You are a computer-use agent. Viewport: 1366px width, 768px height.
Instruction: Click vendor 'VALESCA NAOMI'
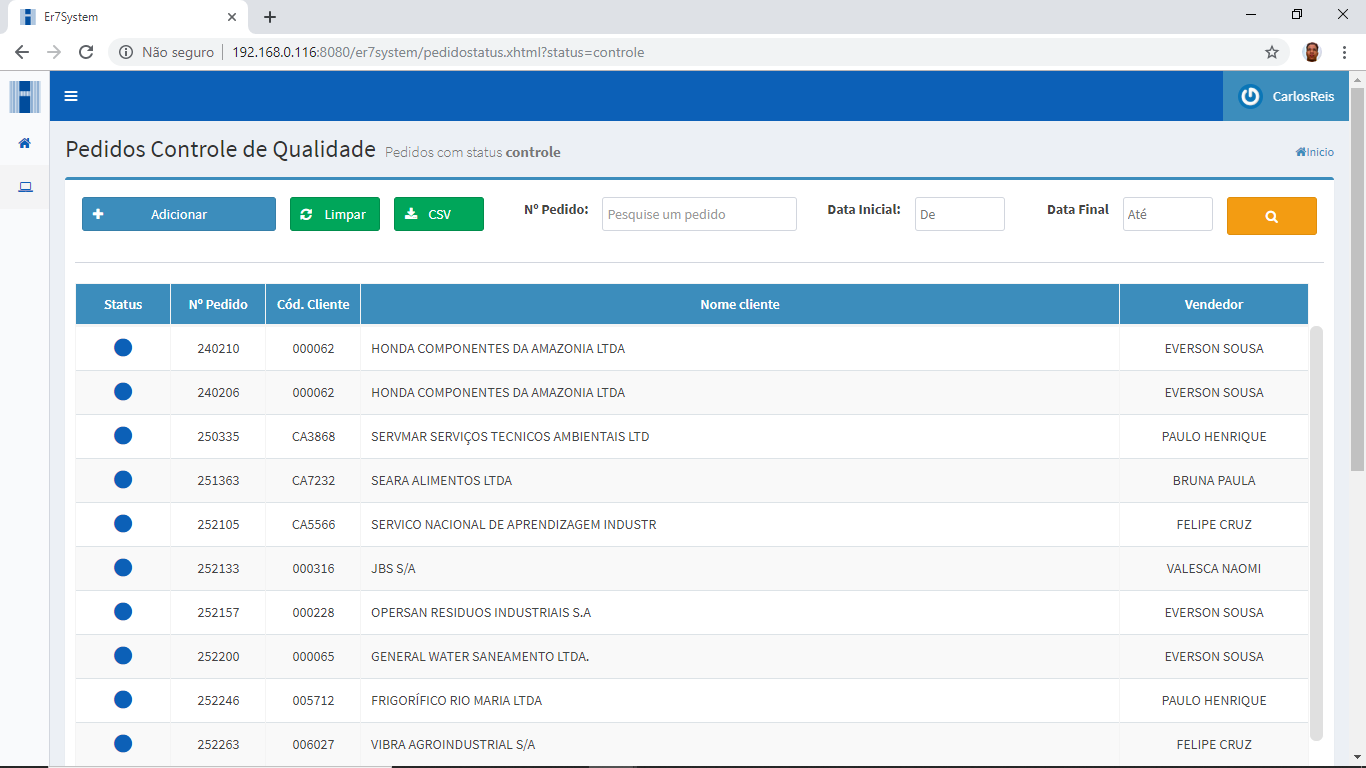pyautogui.click(x=1214, y=569)
